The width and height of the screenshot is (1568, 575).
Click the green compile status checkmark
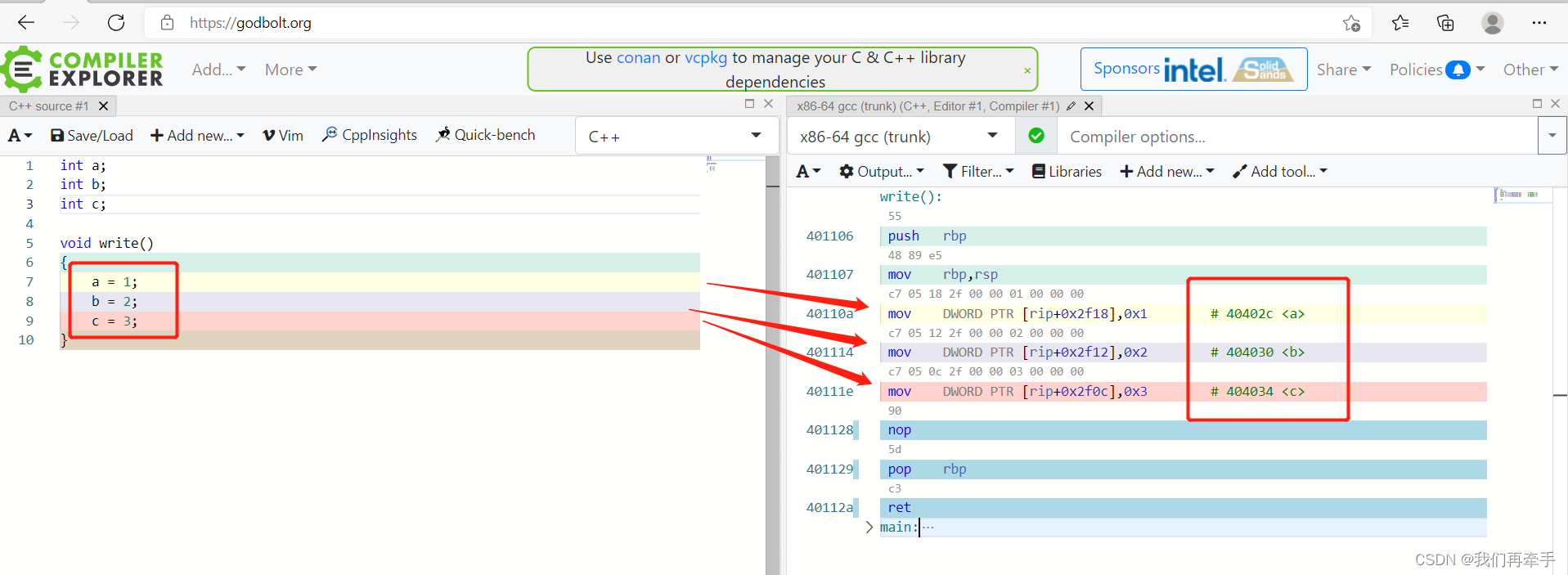tap(1036, 136)
